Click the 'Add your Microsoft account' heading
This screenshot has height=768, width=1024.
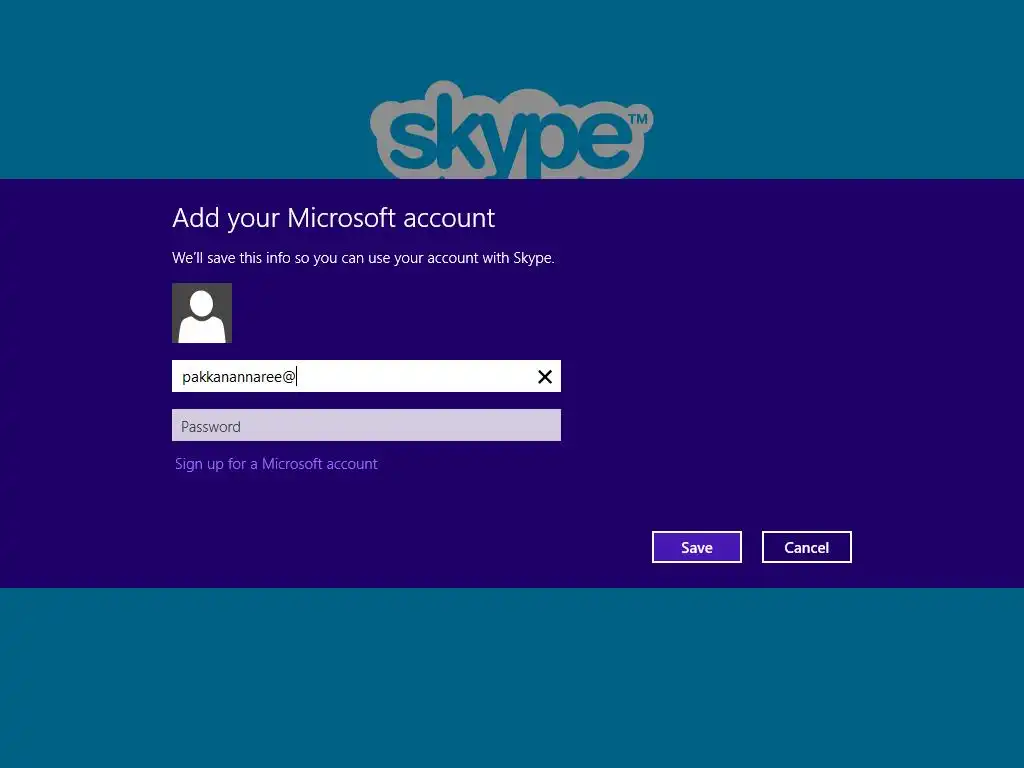(334, 218)
